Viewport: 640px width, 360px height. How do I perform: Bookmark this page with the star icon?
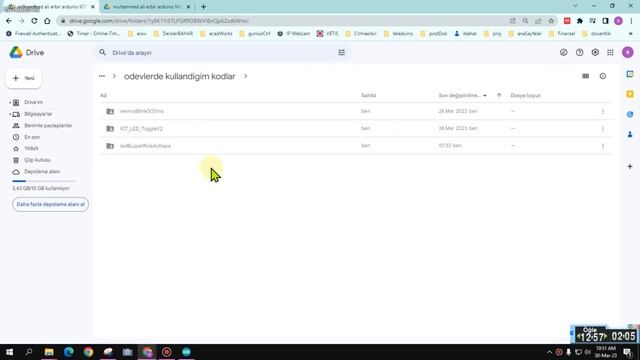[551, 21]
